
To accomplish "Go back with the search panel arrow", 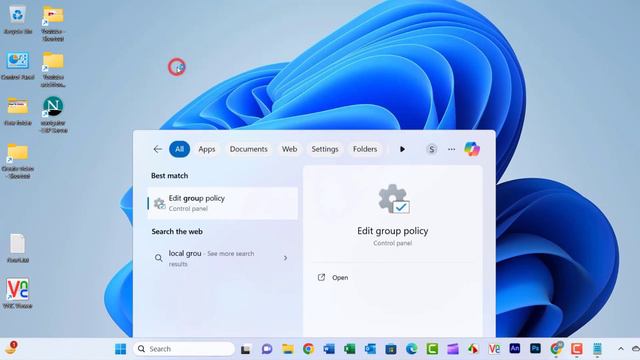I will click(158, 149).
